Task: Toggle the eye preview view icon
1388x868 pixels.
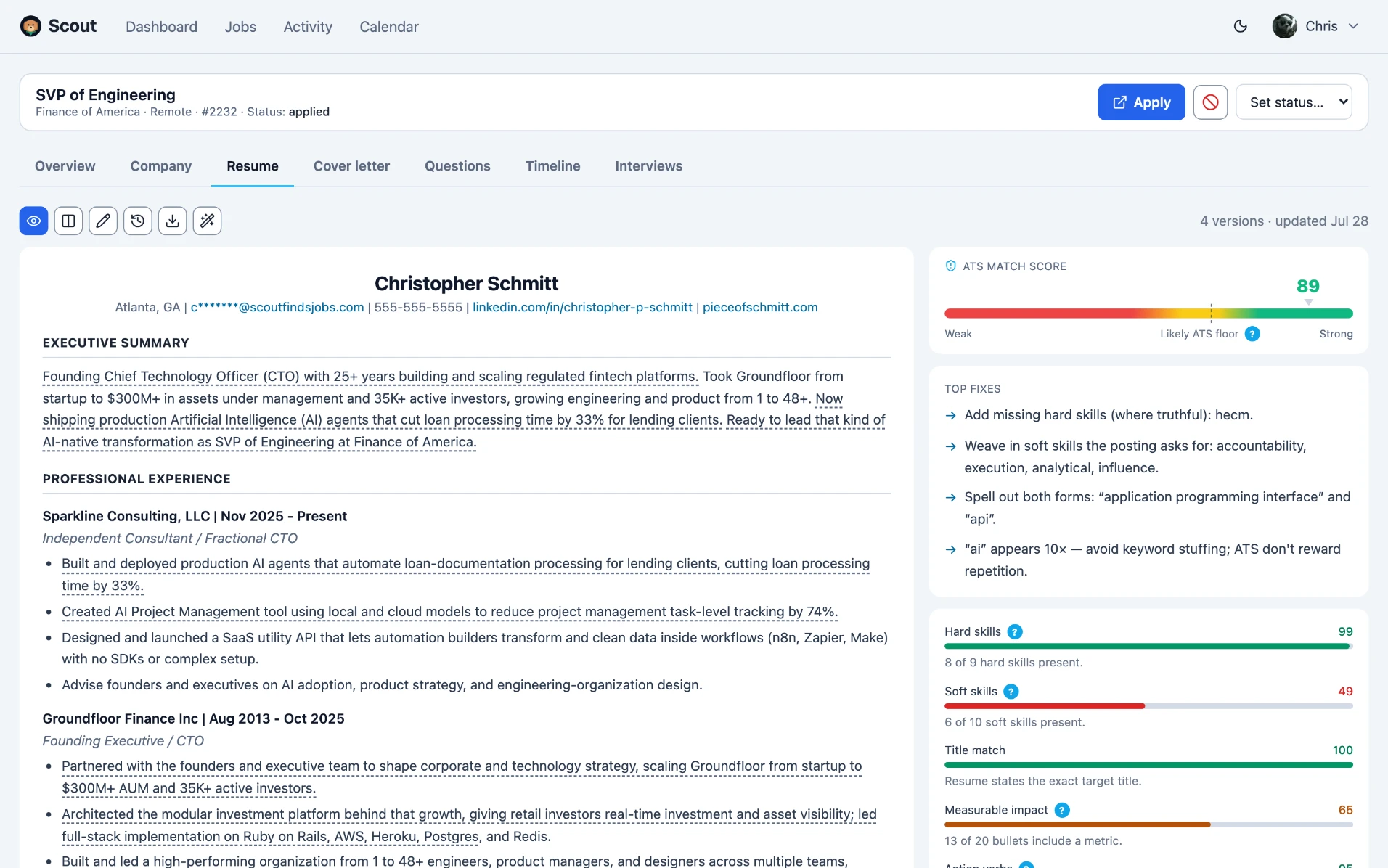Action: (33, 221)
